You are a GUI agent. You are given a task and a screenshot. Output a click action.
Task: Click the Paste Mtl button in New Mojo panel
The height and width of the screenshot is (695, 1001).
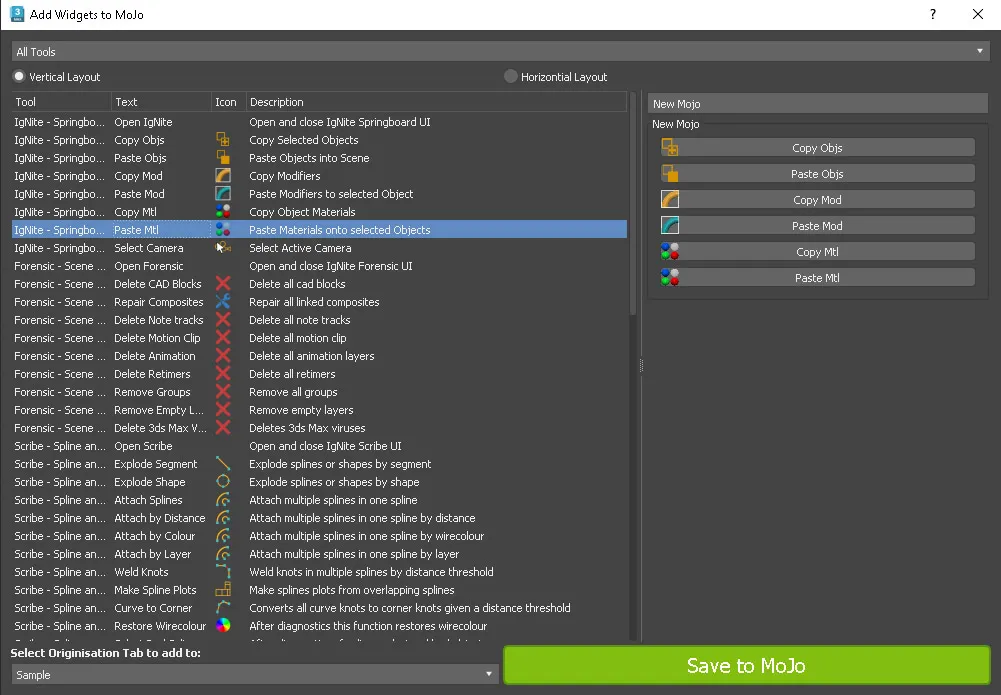coord(817,278)
